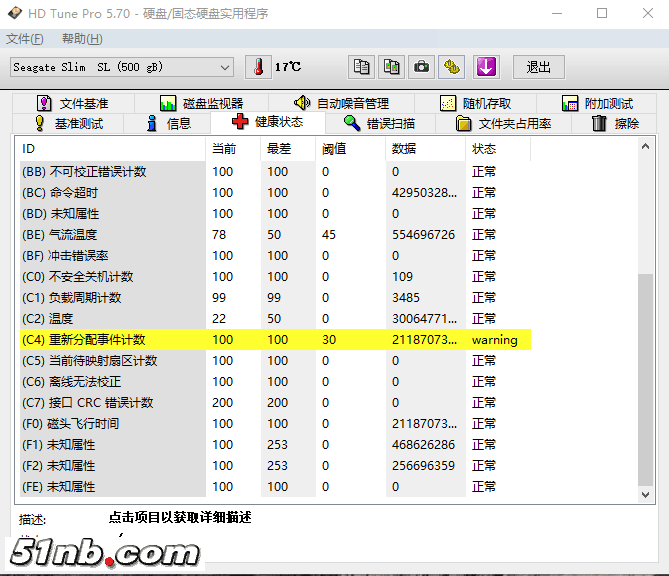This screenshot has width=669, height=576.
Task: Switch to the 擦除 tab
Action: [x=615, y=124]
